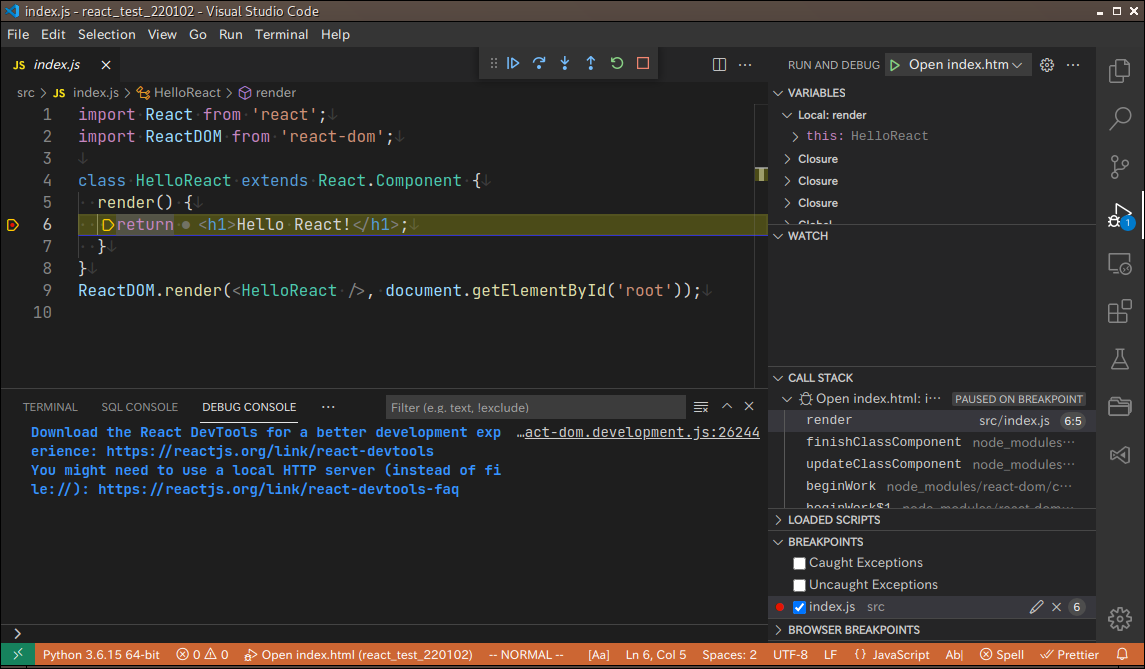Focus the debug console filter field
Viewport: 1145px width, 669px height.
coord(535,408)
